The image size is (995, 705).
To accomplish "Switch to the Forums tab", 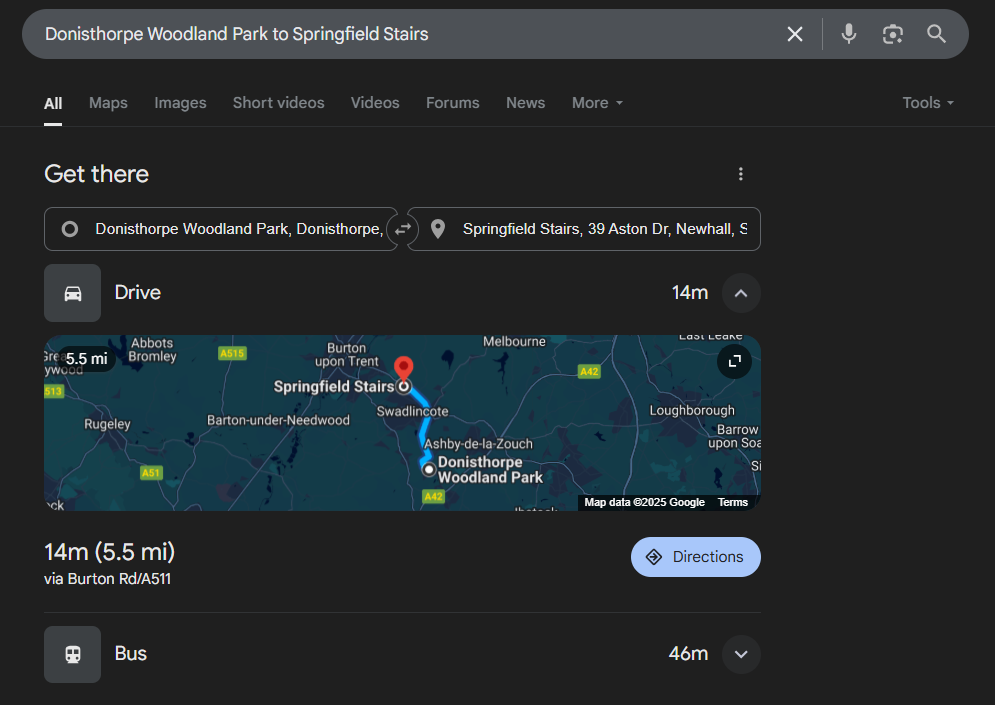I will click(452, 103).
